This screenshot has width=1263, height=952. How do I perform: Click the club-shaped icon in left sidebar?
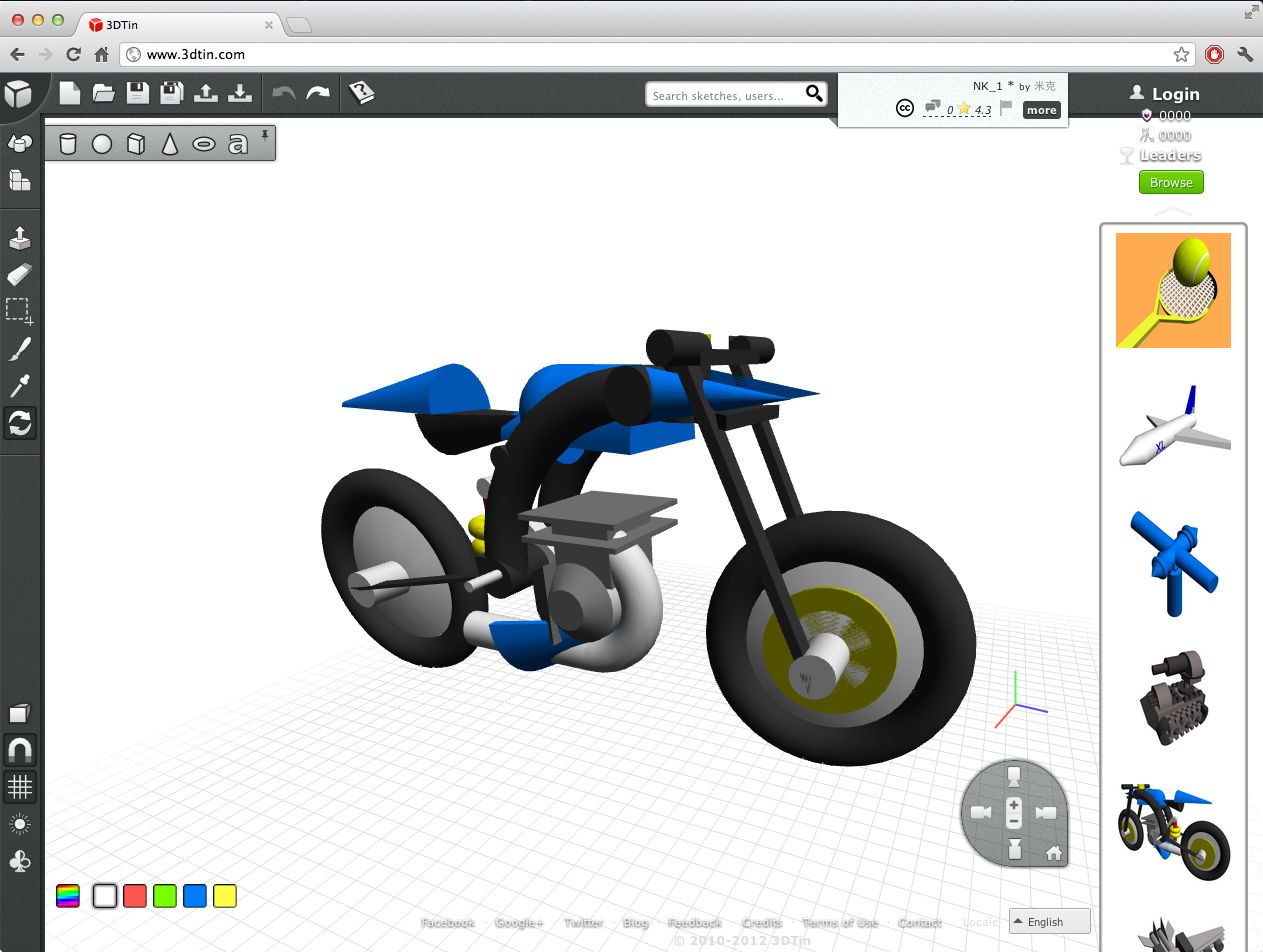click(x=20, y=861)
